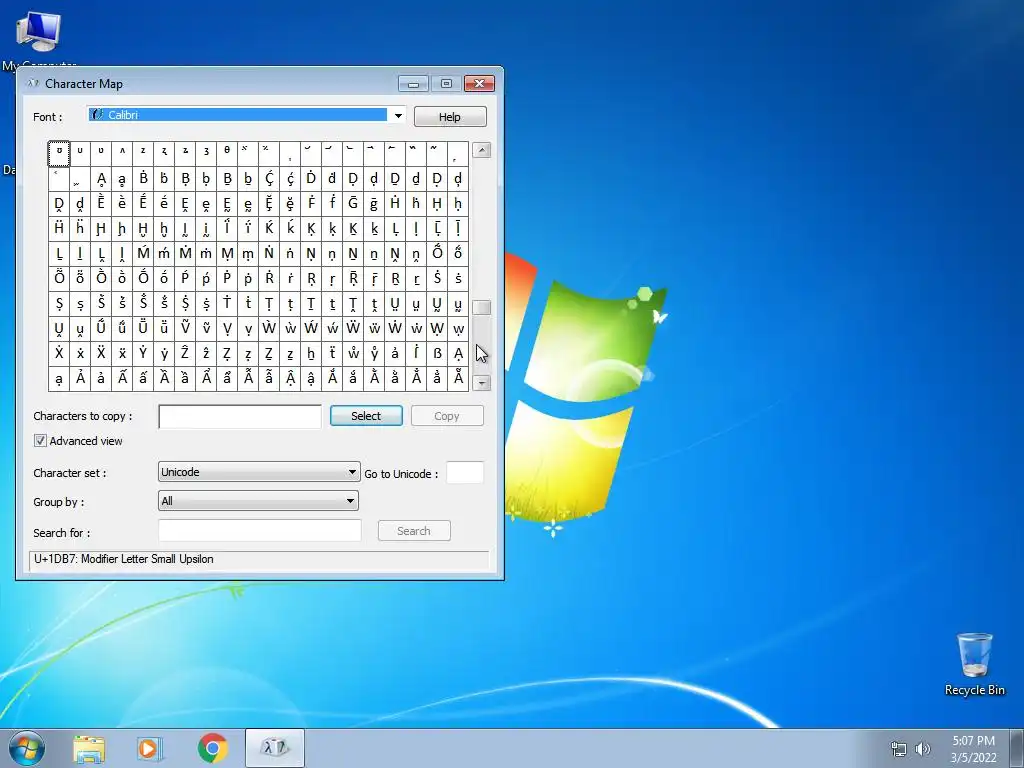
Task: Select the Ẏ (Y with dot) character
Action: tap(143, 353)
